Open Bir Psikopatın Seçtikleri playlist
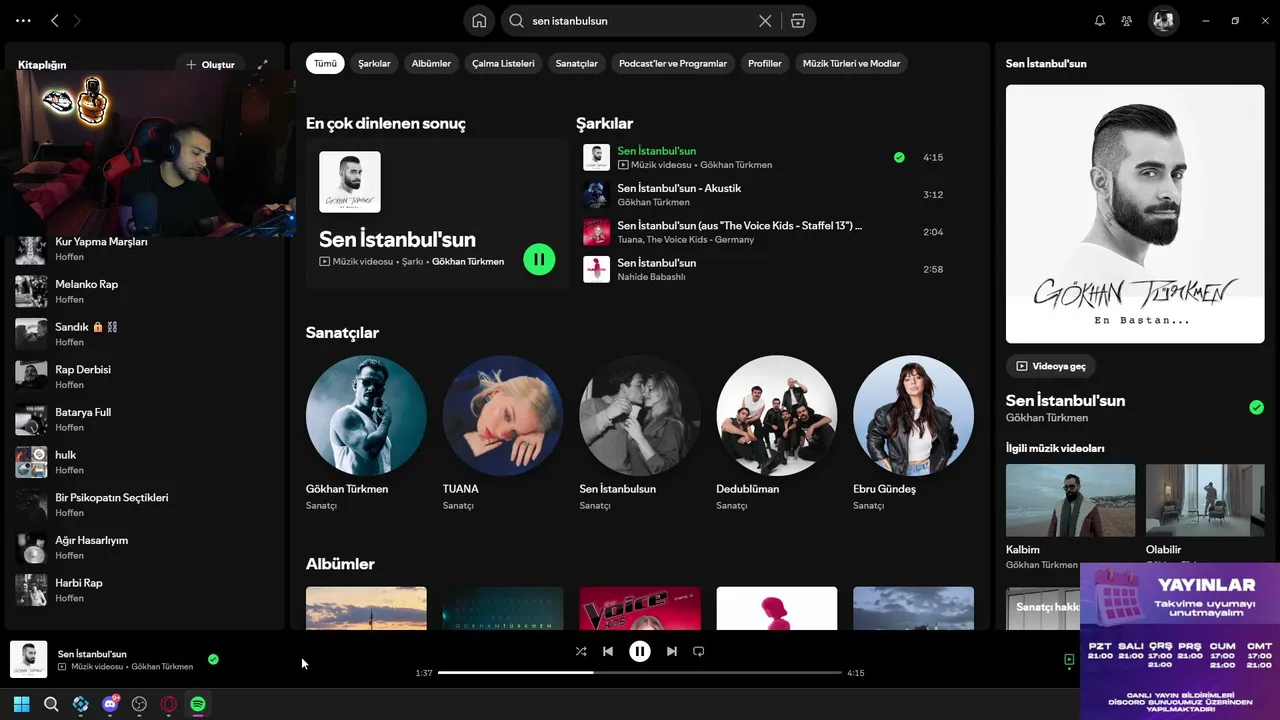This screenshot has height=720, width=1280. tap(147, 504)
